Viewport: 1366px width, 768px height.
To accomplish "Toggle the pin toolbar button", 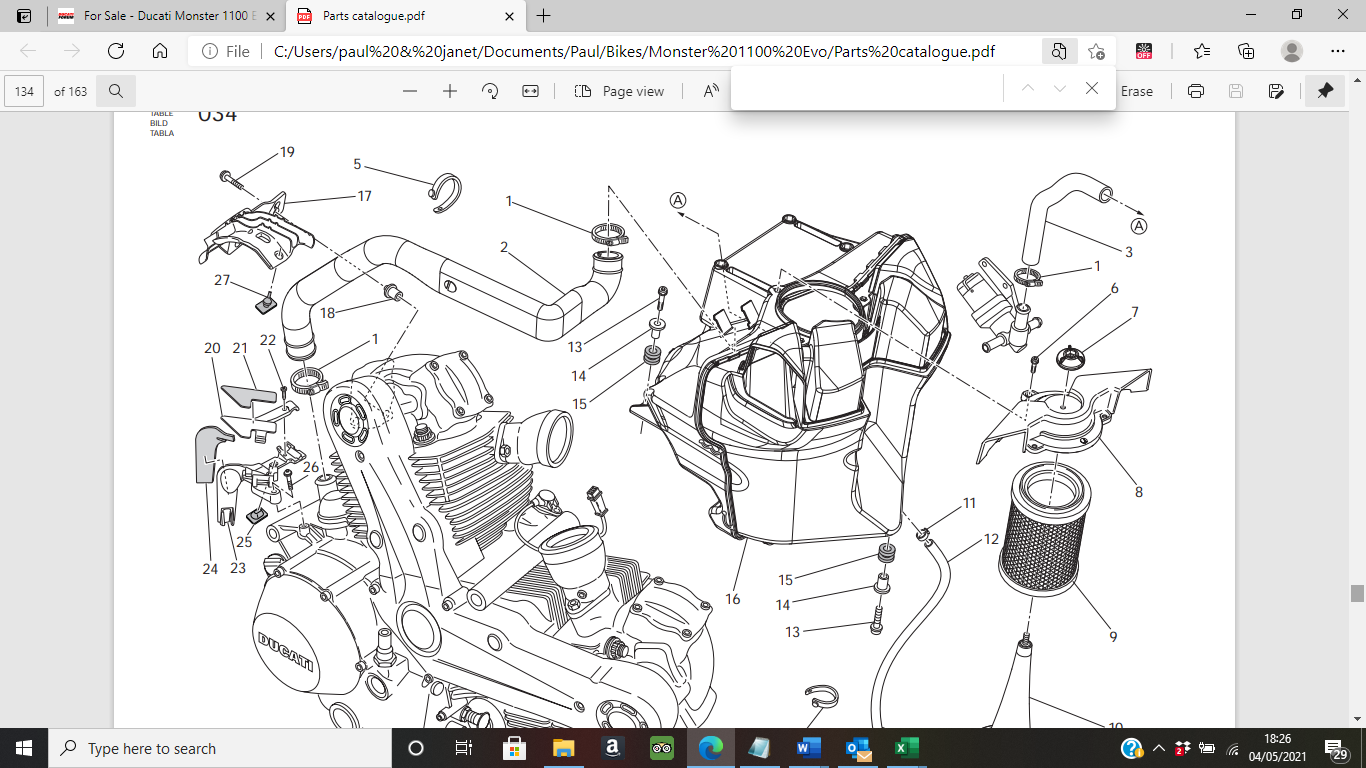I will 1325,91.
